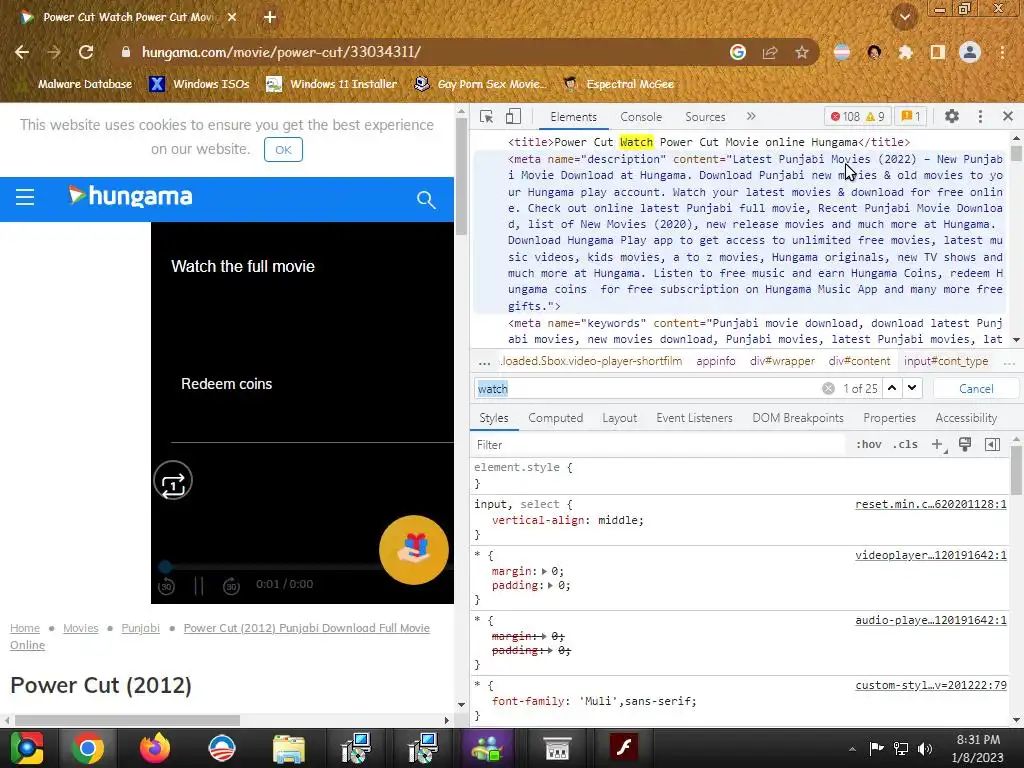
Task: Go to next search result arrow
Action: pyautogui.click(x=912, y=388)
